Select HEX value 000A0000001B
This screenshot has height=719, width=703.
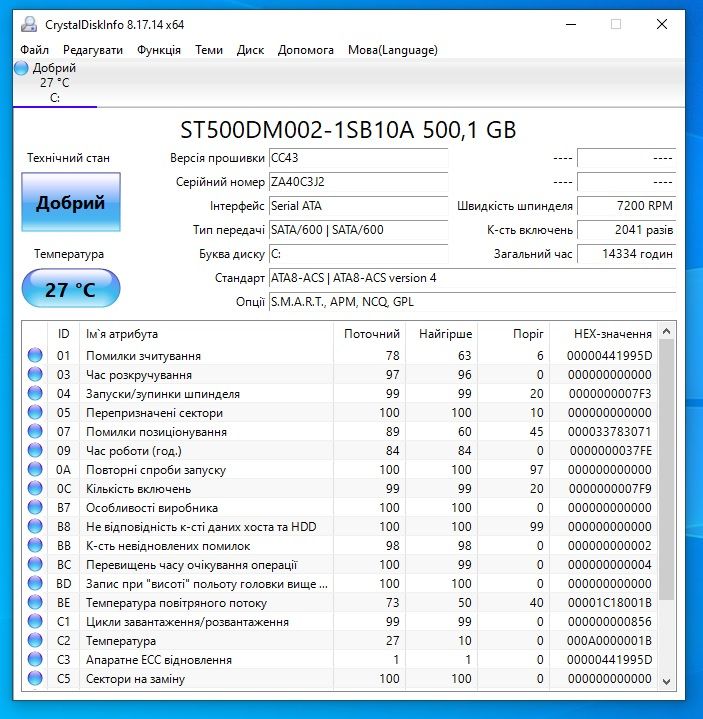click(609, 641)
